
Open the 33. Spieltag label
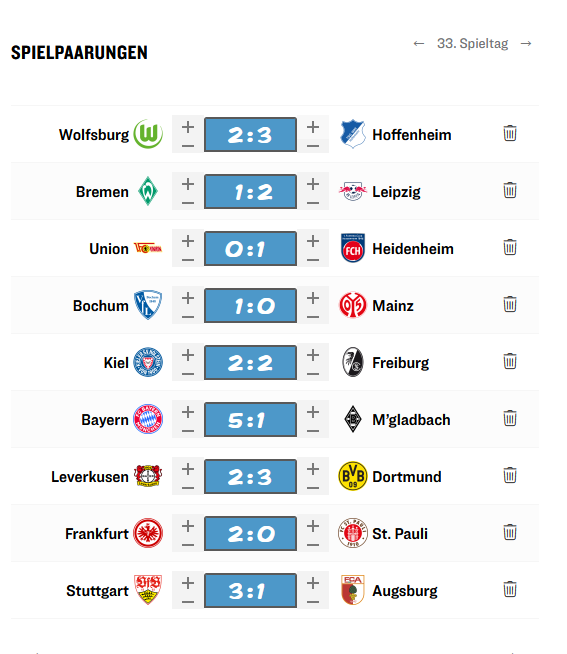click(472, 43)
